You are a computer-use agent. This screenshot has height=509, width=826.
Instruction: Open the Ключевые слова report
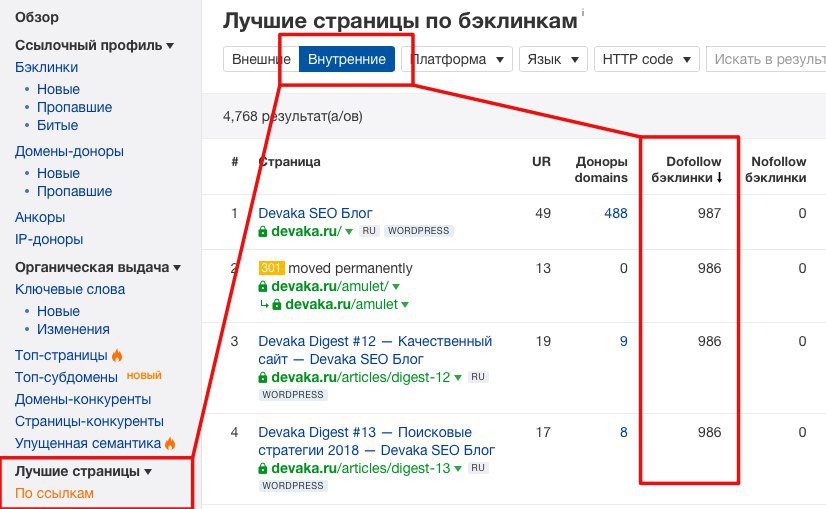(x=70, y=289)
